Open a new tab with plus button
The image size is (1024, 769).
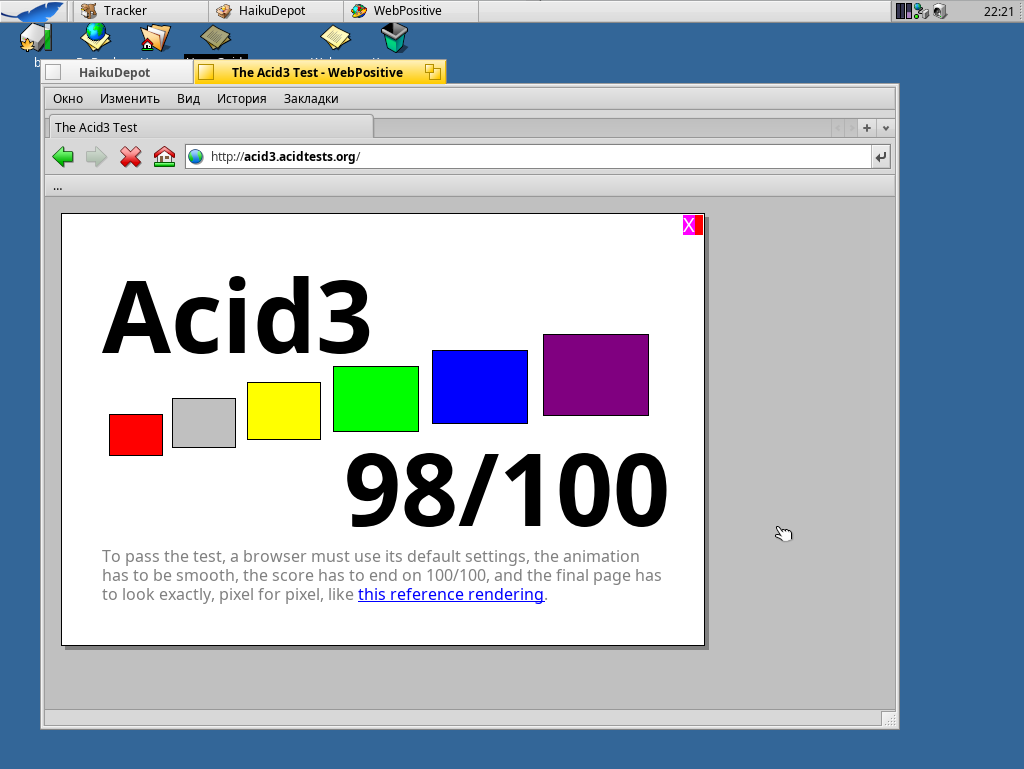point(867,128)
